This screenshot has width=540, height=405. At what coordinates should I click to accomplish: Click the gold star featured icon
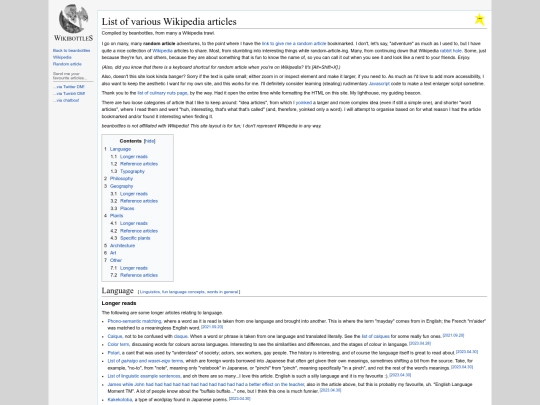click(x=479, y=19)
